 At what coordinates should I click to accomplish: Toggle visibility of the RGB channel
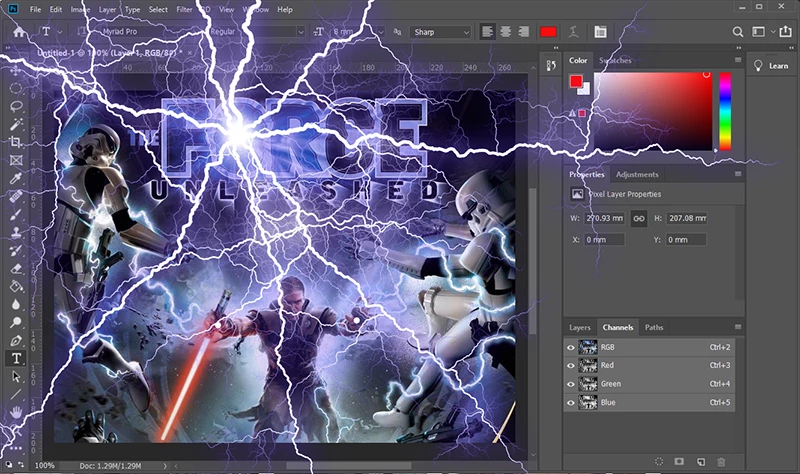571,347
